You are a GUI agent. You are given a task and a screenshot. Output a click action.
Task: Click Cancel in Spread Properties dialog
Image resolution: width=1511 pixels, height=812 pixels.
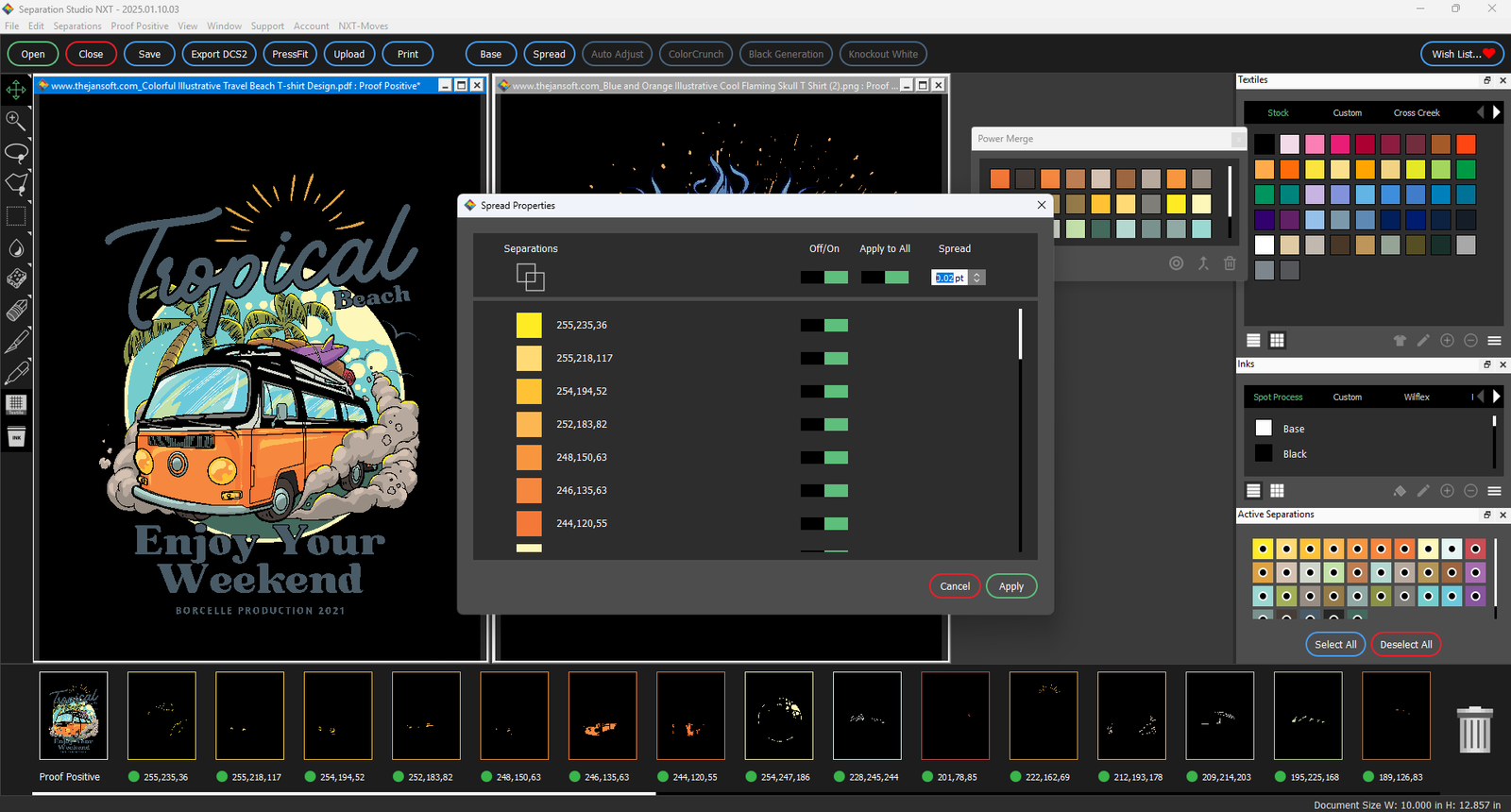pyautogui.click(x=955, y=586)
